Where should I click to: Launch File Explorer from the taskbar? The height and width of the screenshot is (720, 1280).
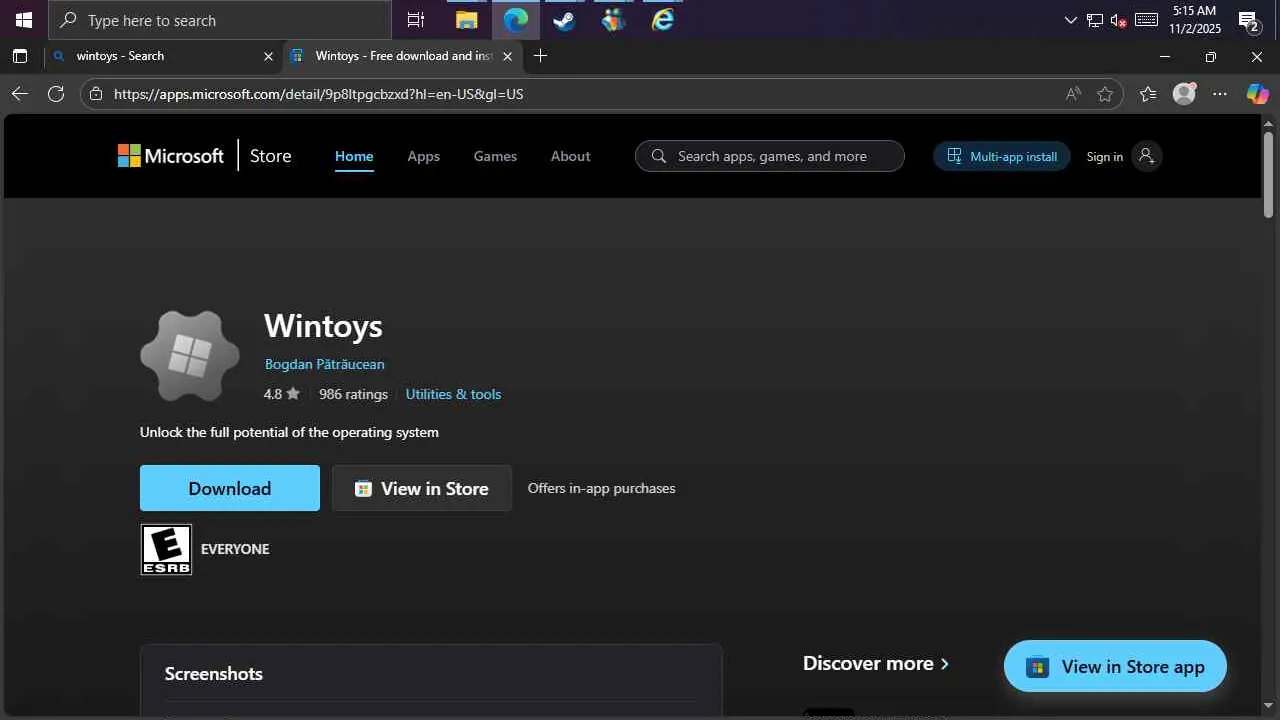[466, 20]
